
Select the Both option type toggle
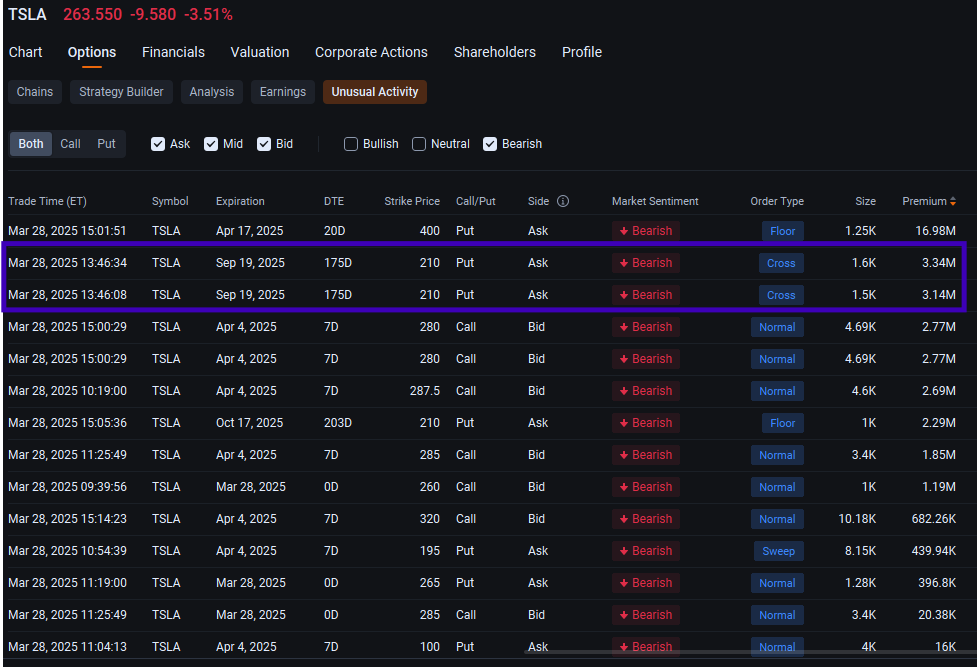pyautogui.click(x=31, y=144)
